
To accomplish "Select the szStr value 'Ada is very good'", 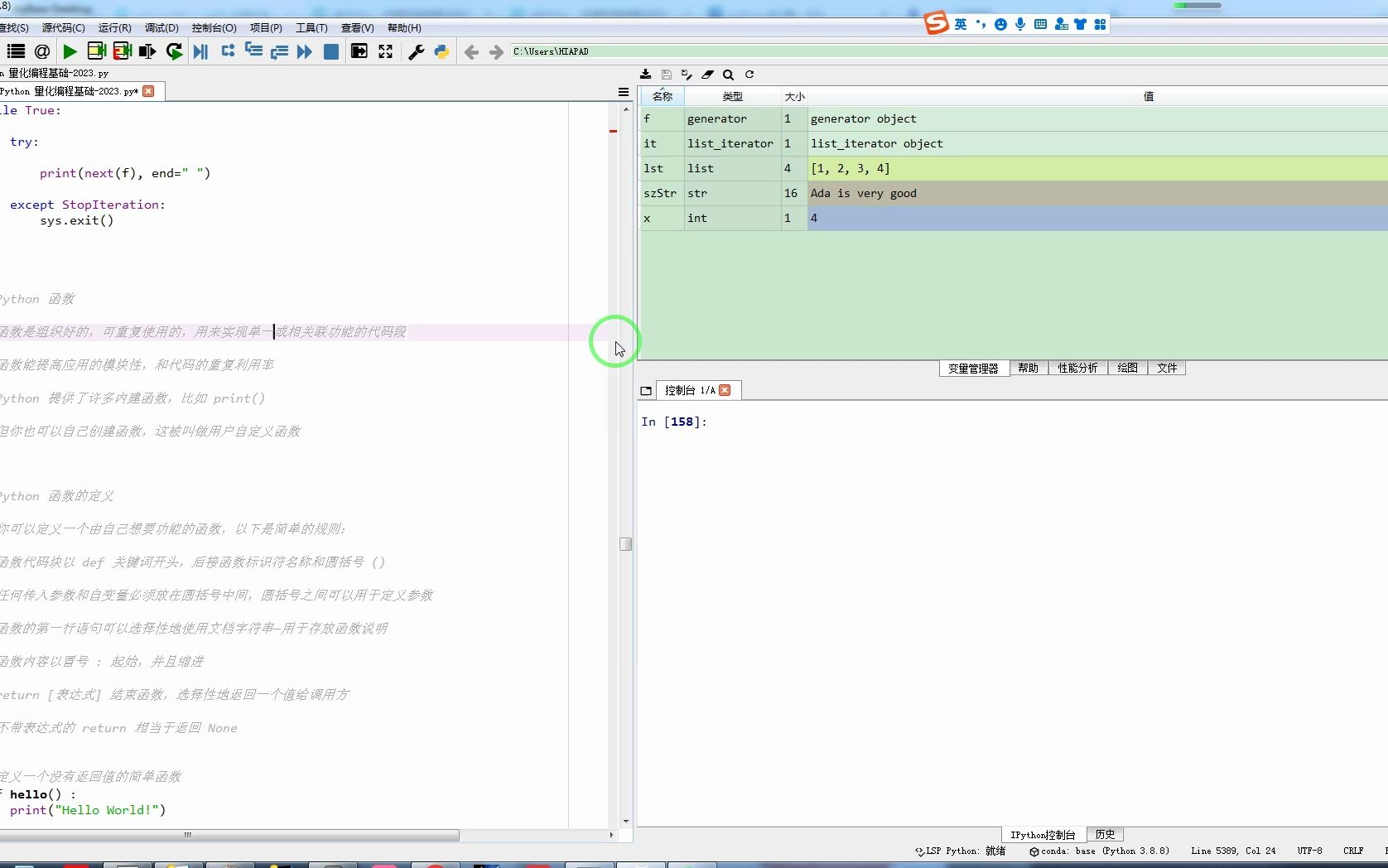I will click(1097, 194).
